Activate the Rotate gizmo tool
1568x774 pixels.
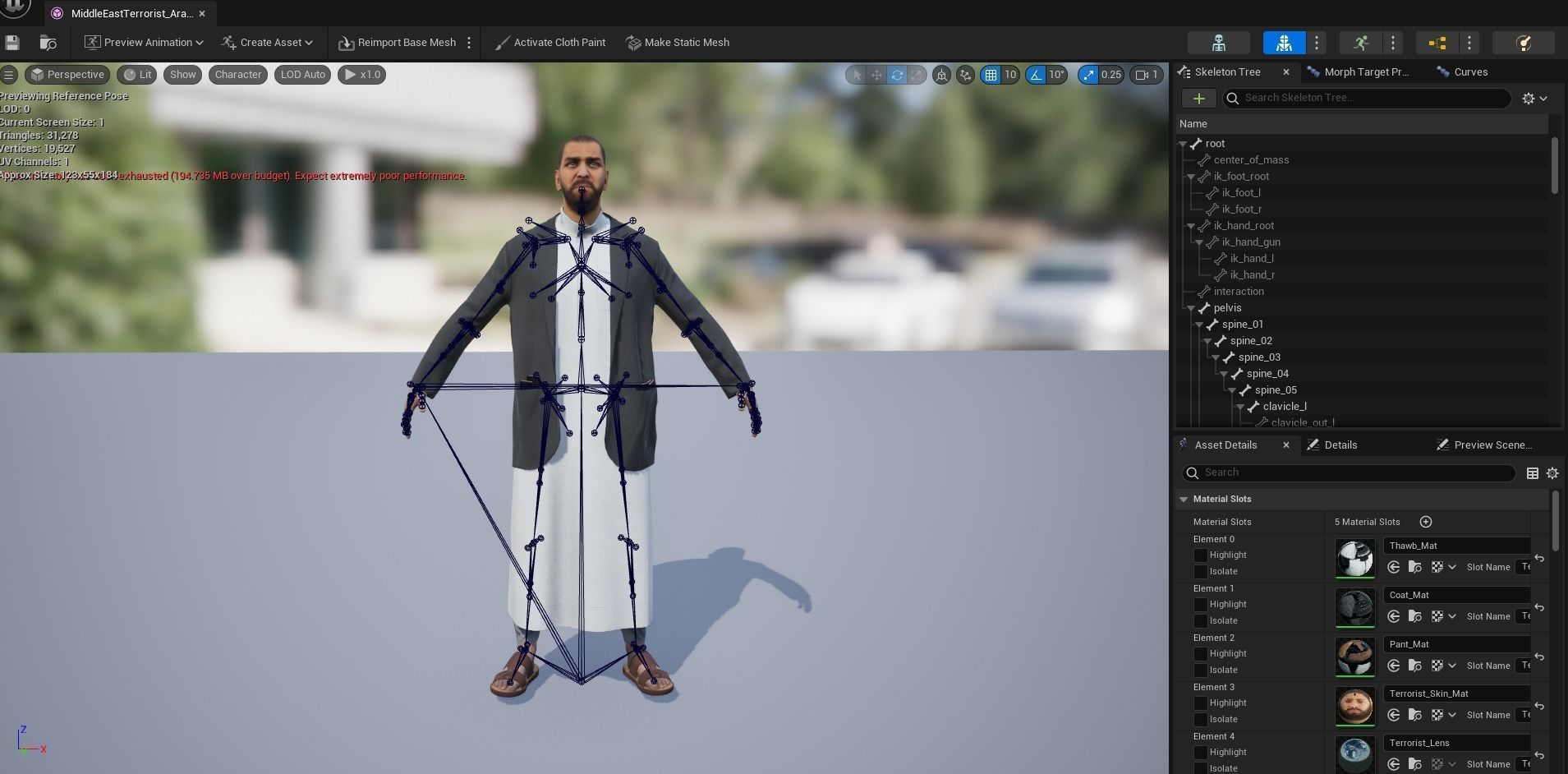coord(897,75)
